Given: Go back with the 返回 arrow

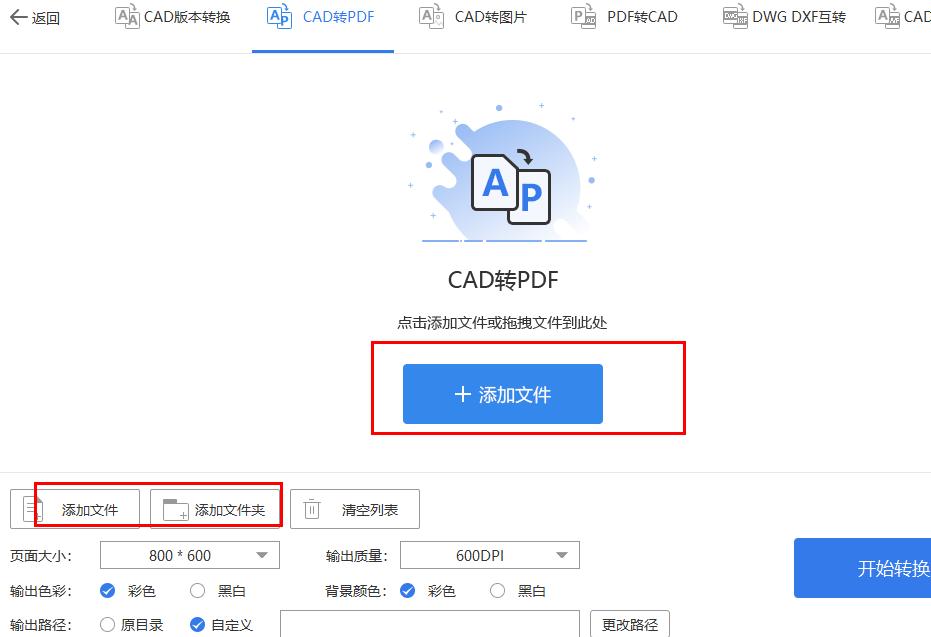Looking at the screenshot, I should click(18, 17).
